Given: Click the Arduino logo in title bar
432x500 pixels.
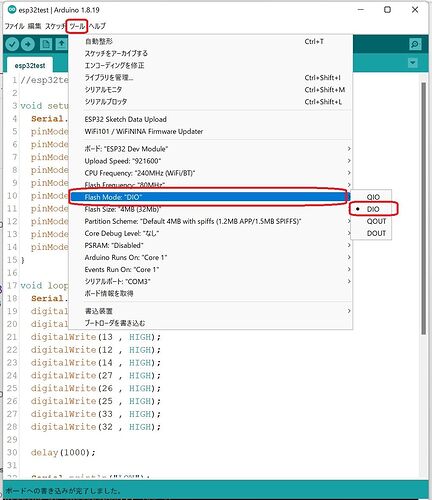Looking at the screenshot, I should pyautogui.click(x=12, y=10).
